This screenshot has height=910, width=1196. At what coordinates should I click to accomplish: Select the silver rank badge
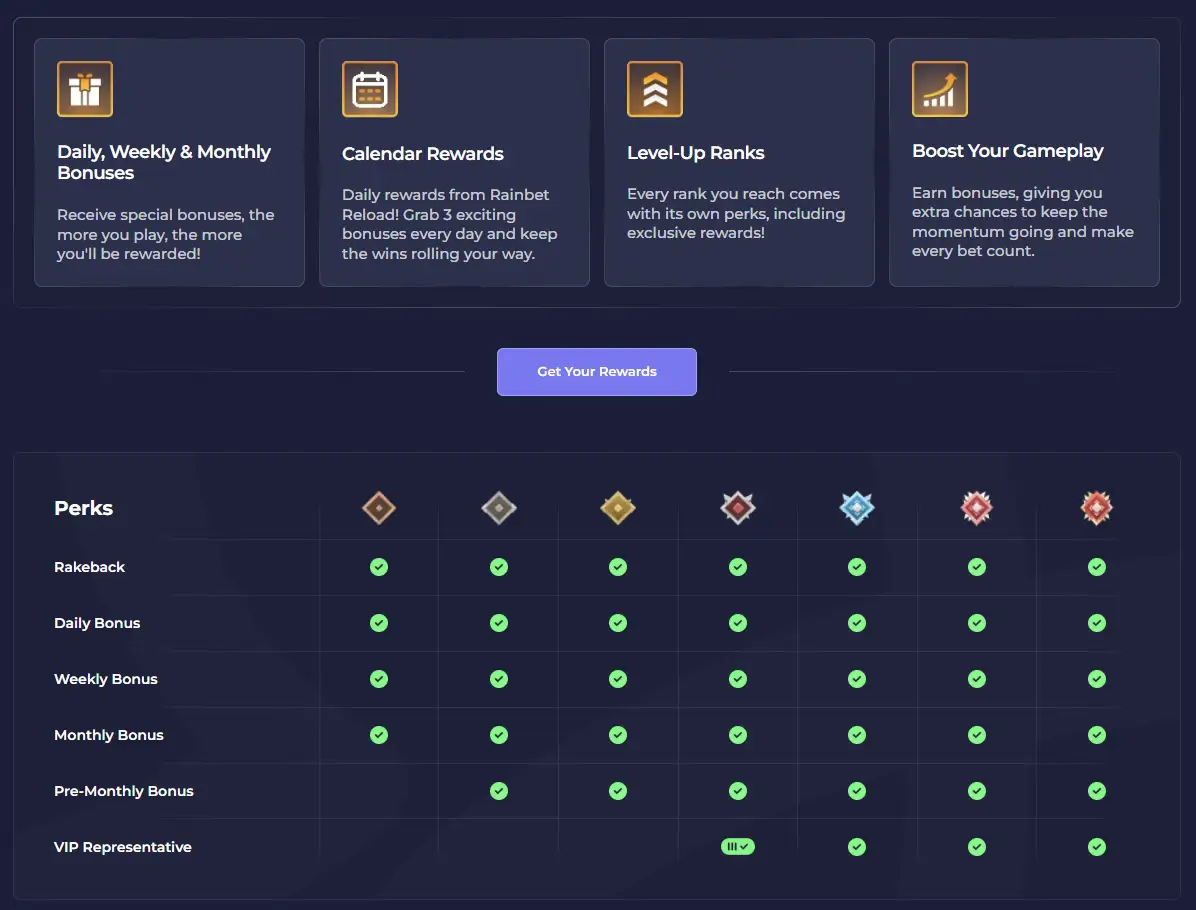[x=498, y=507]
